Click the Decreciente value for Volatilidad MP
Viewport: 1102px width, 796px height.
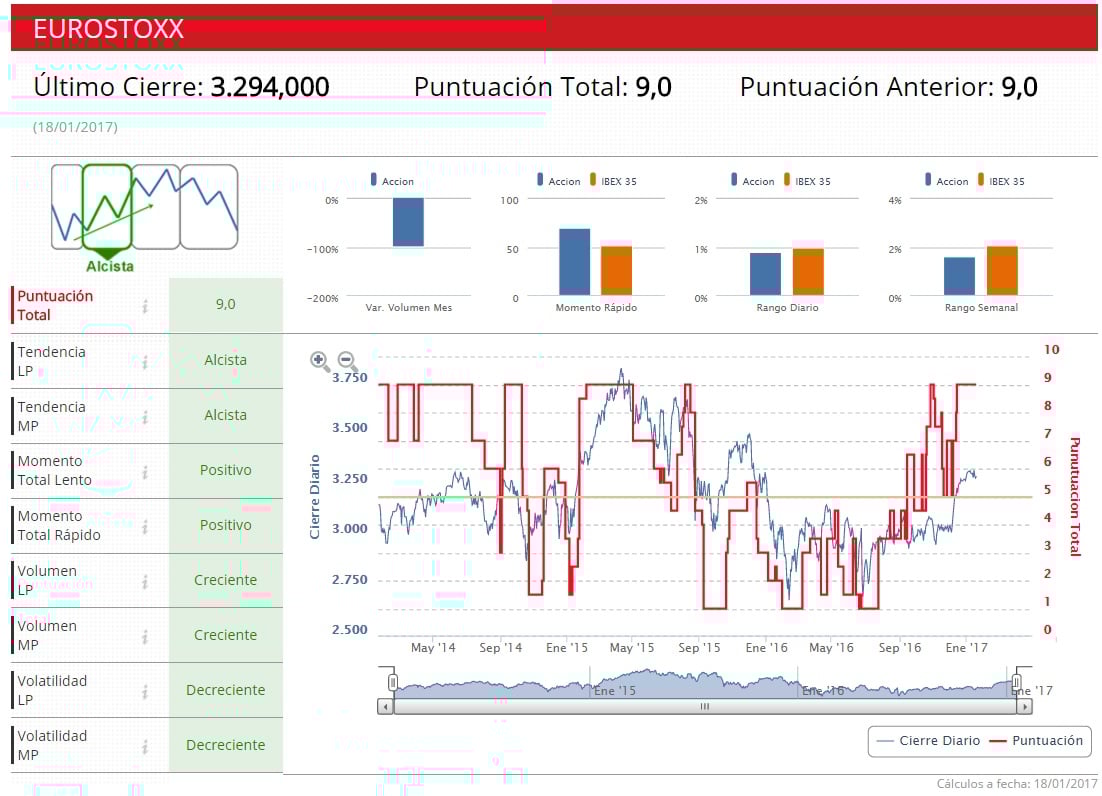[x=226, y=745]
